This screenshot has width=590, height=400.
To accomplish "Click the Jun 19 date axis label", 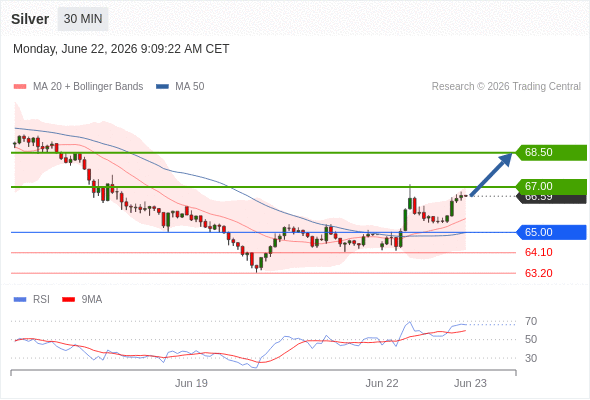I will 191,383.
